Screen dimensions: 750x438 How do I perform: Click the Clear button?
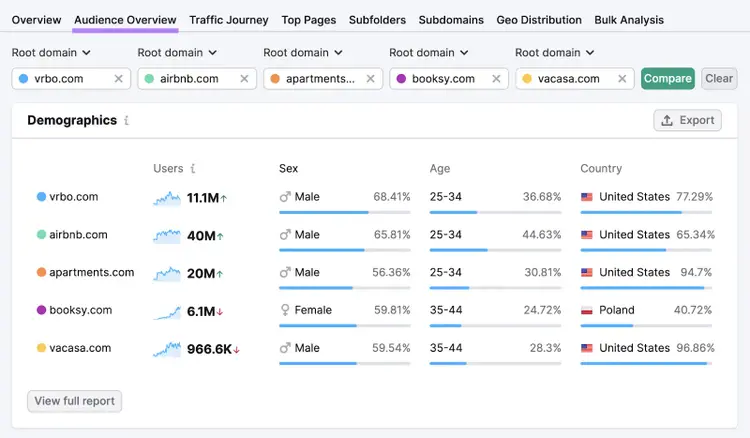pyautogui.click(x=719, y=78)
